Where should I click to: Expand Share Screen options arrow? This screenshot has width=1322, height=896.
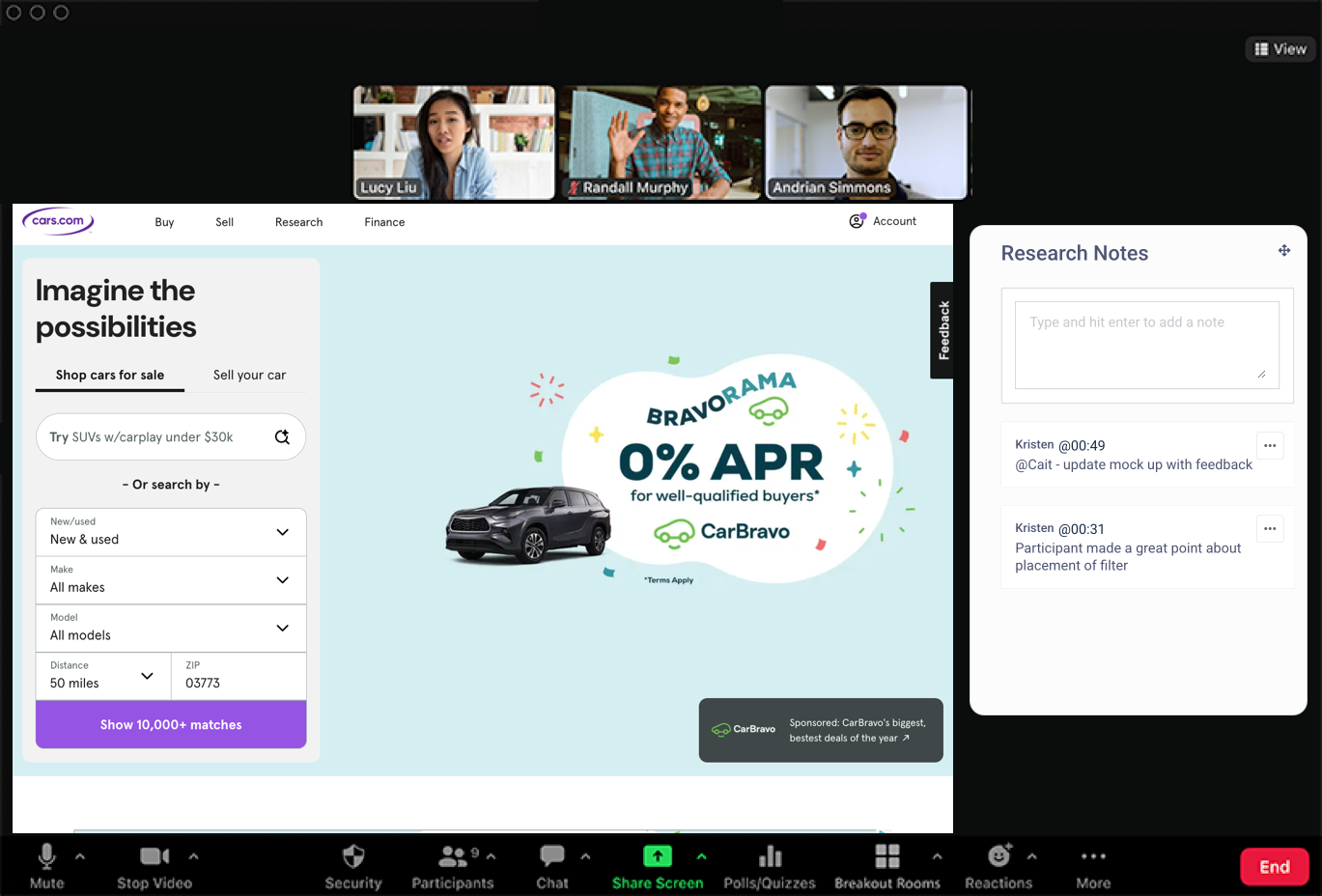(x=701, y=856)
